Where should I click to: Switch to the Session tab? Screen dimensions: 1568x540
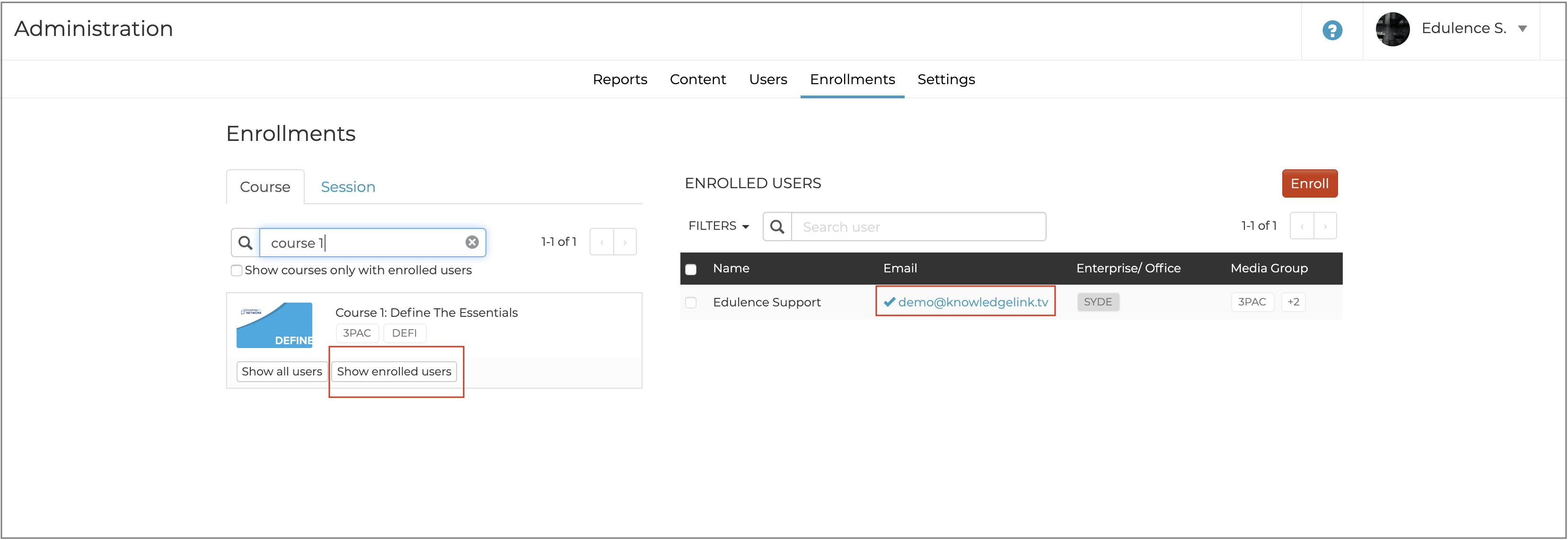(x=348, y=187)
